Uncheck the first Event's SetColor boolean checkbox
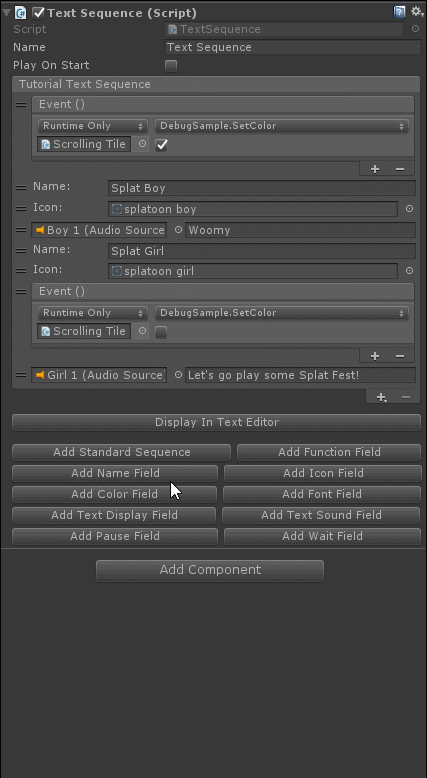Image resolution: width=427 pixels, height=778 pixels. tap(161, 144)
